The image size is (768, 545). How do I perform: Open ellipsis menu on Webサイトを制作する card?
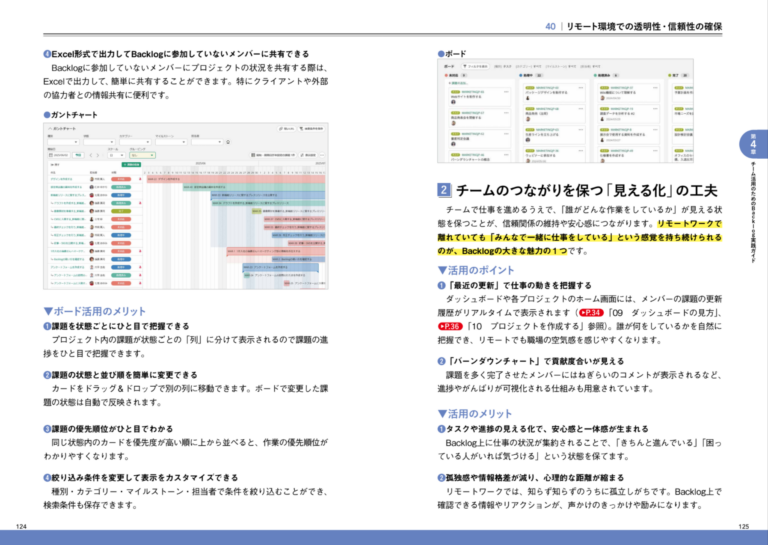pos(506,92)
